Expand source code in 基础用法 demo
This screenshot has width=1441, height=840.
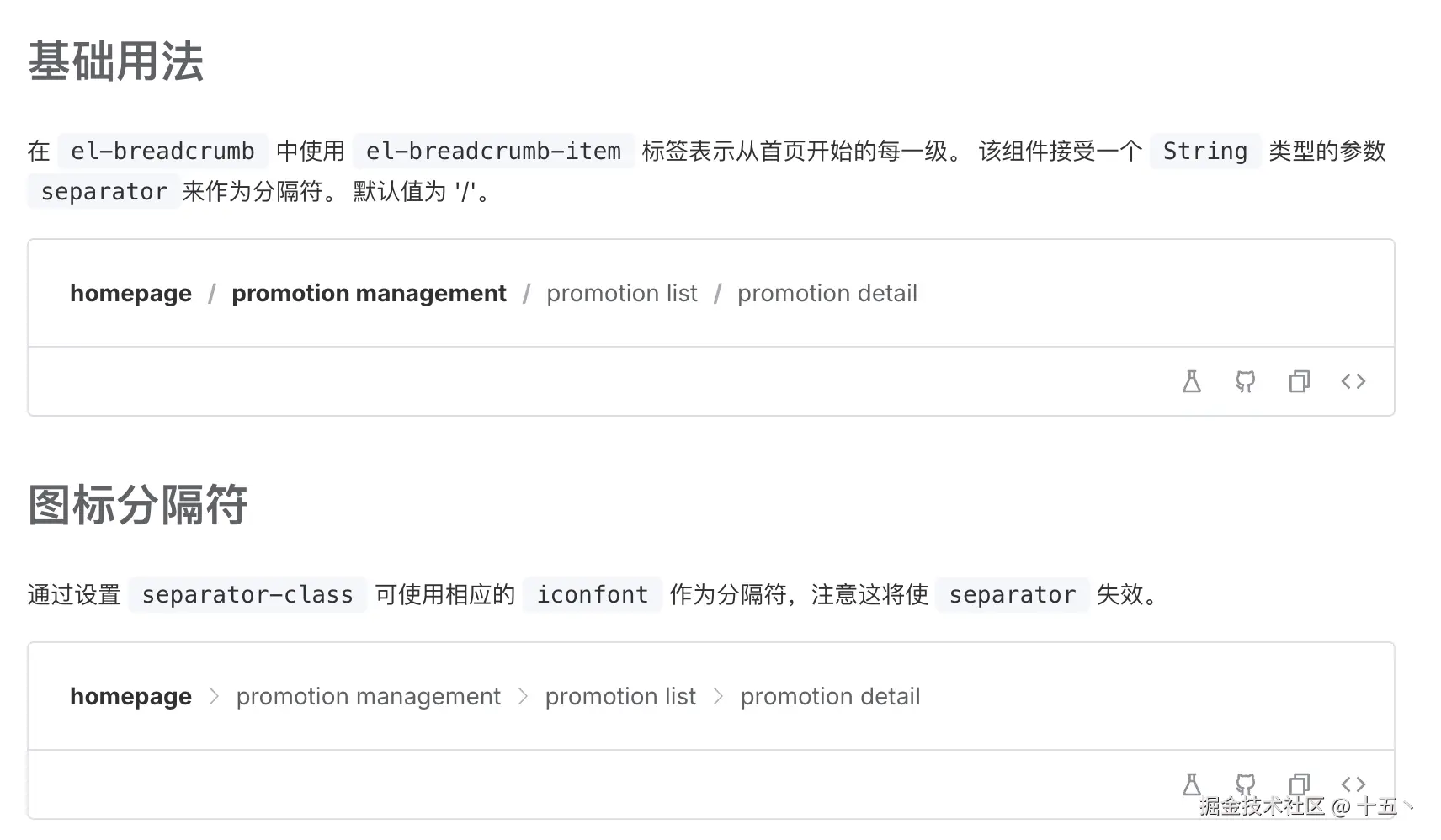pos(1353,382)
